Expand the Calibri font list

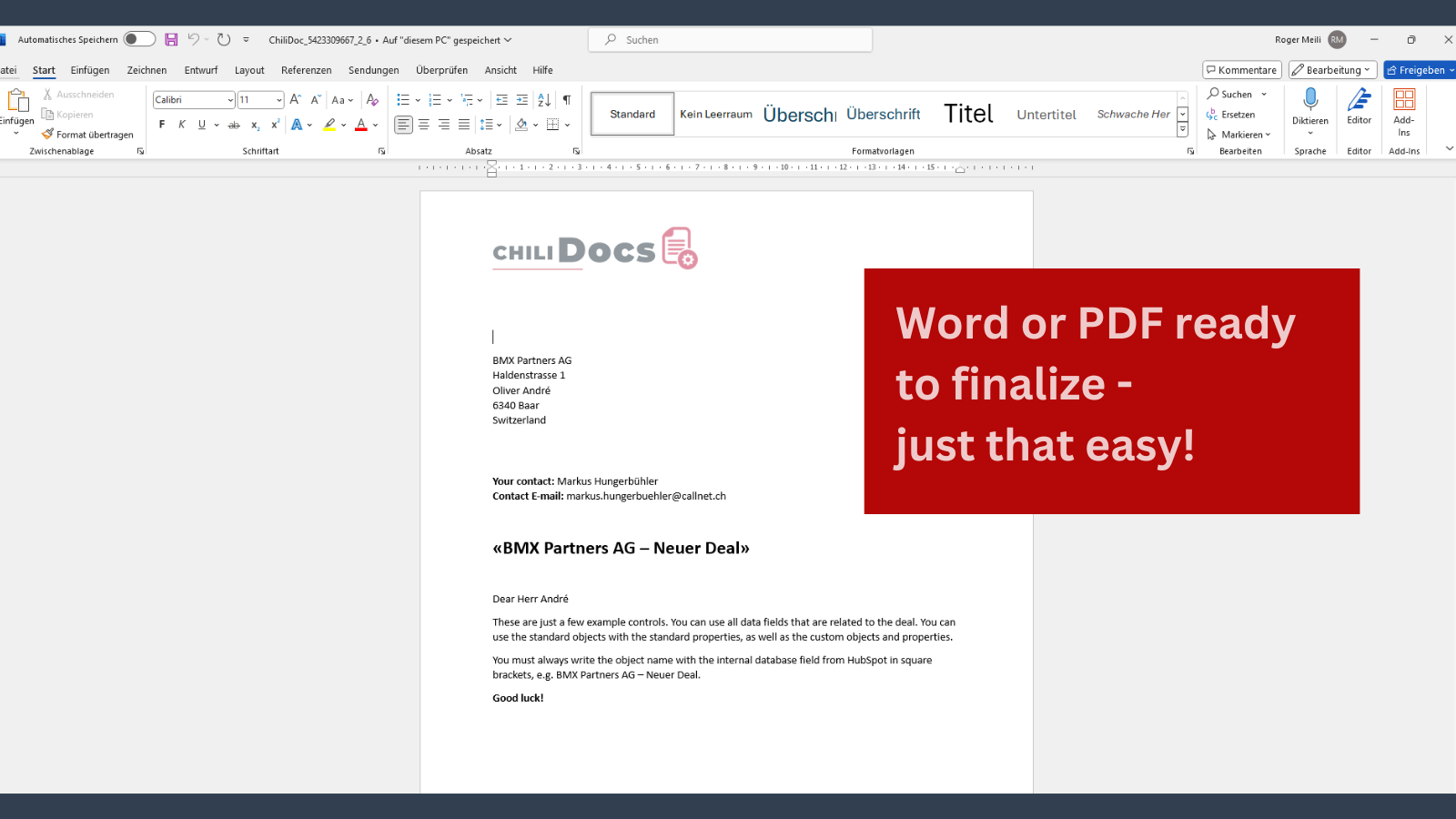229,99
